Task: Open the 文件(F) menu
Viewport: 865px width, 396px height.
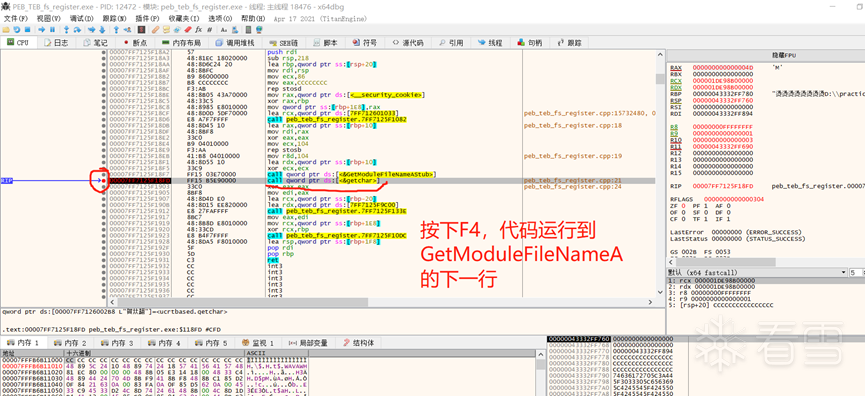Action: (x=15, y=18)
